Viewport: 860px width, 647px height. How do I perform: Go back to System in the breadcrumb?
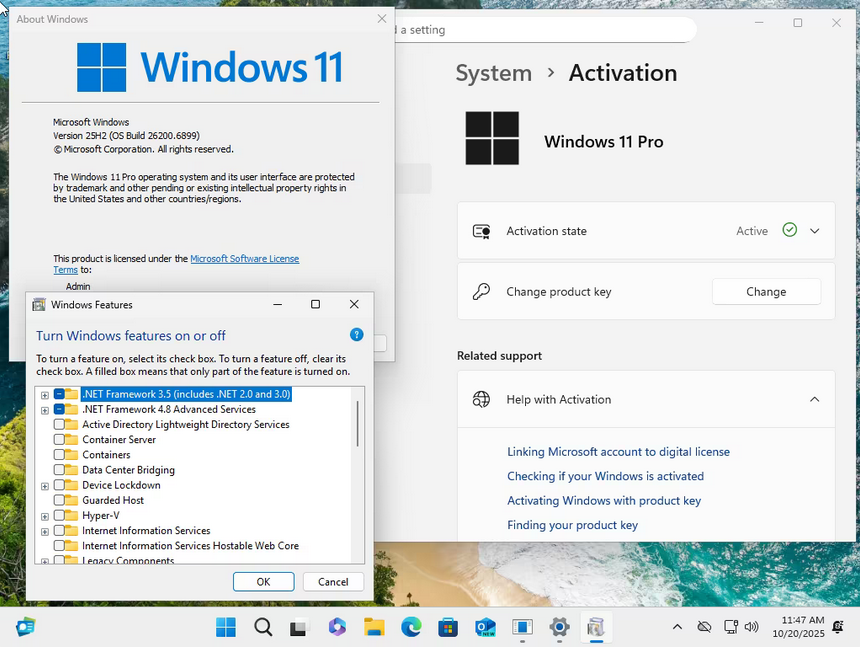[493, 73]
